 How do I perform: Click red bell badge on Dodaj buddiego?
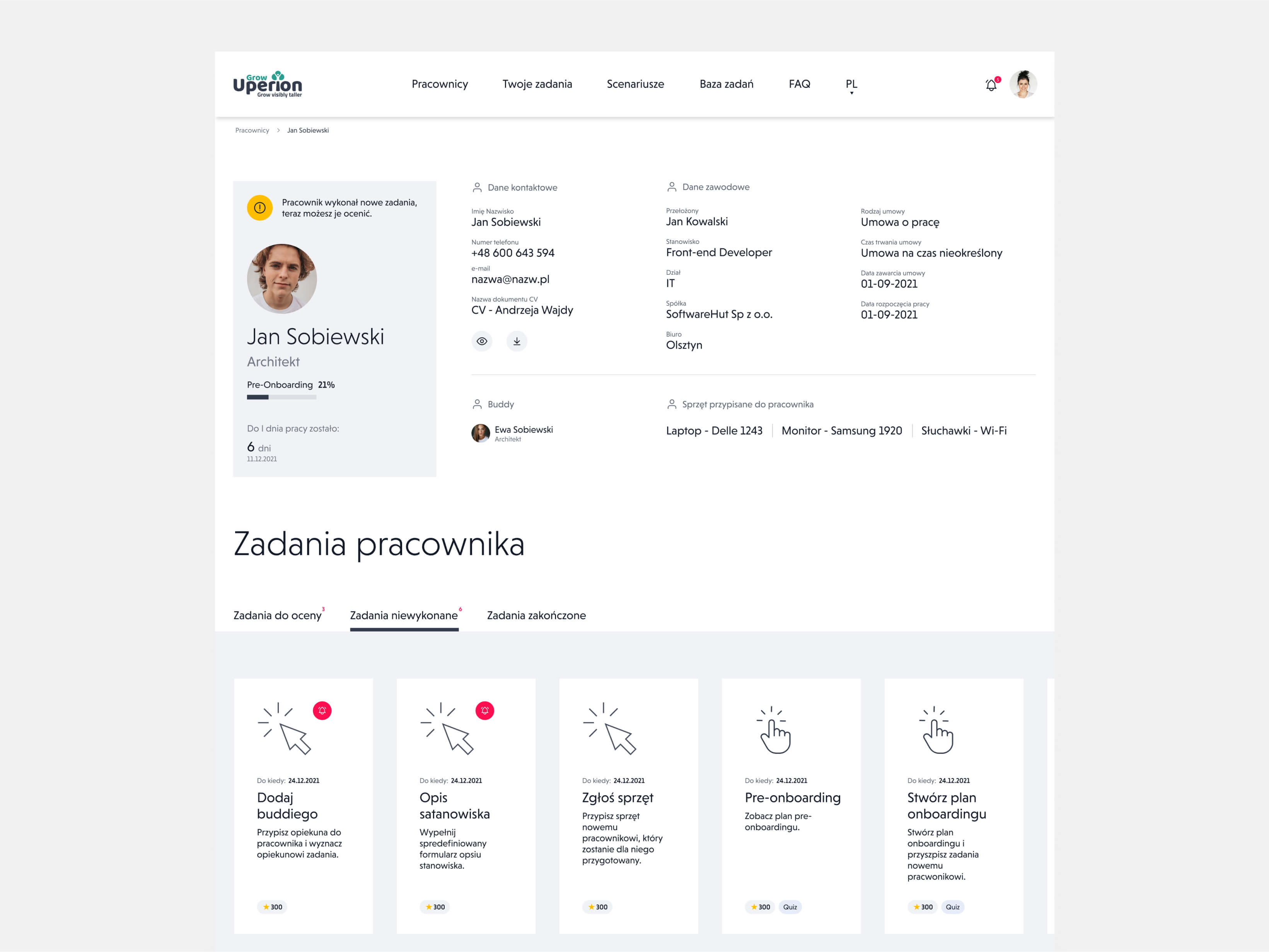pyautogui.click(x=322, y=710)
